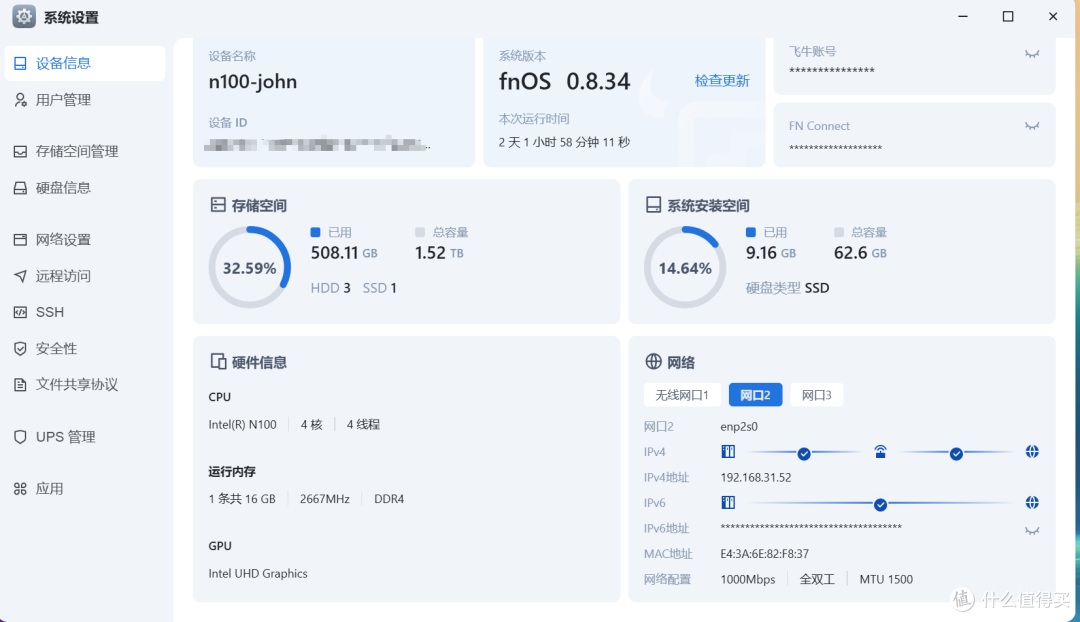Click the IPv6 device icon
The height and width of the screenshot is (622, 1080).
click(728, 503)
